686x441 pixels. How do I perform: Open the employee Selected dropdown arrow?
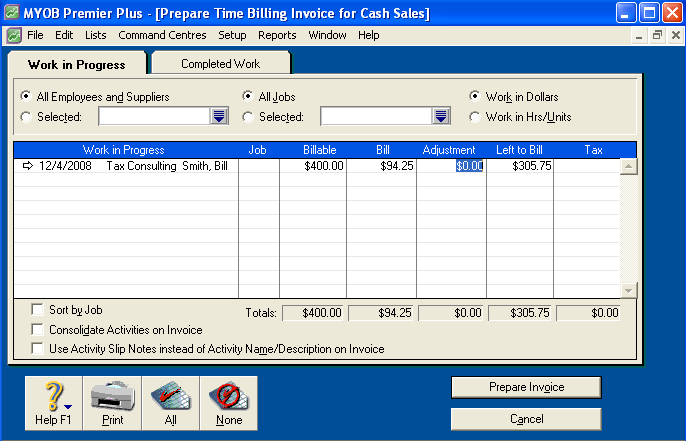tap(219, 116)
